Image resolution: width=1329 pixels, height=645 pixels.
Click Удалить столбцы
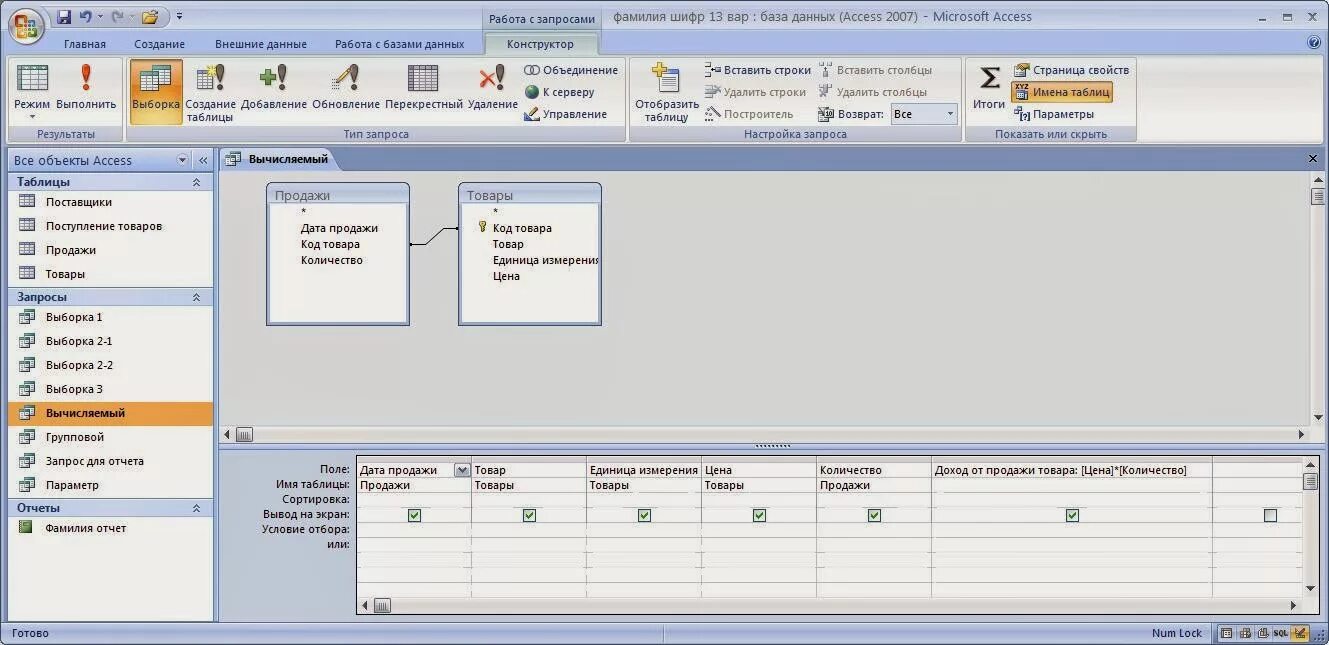point(872,92)
